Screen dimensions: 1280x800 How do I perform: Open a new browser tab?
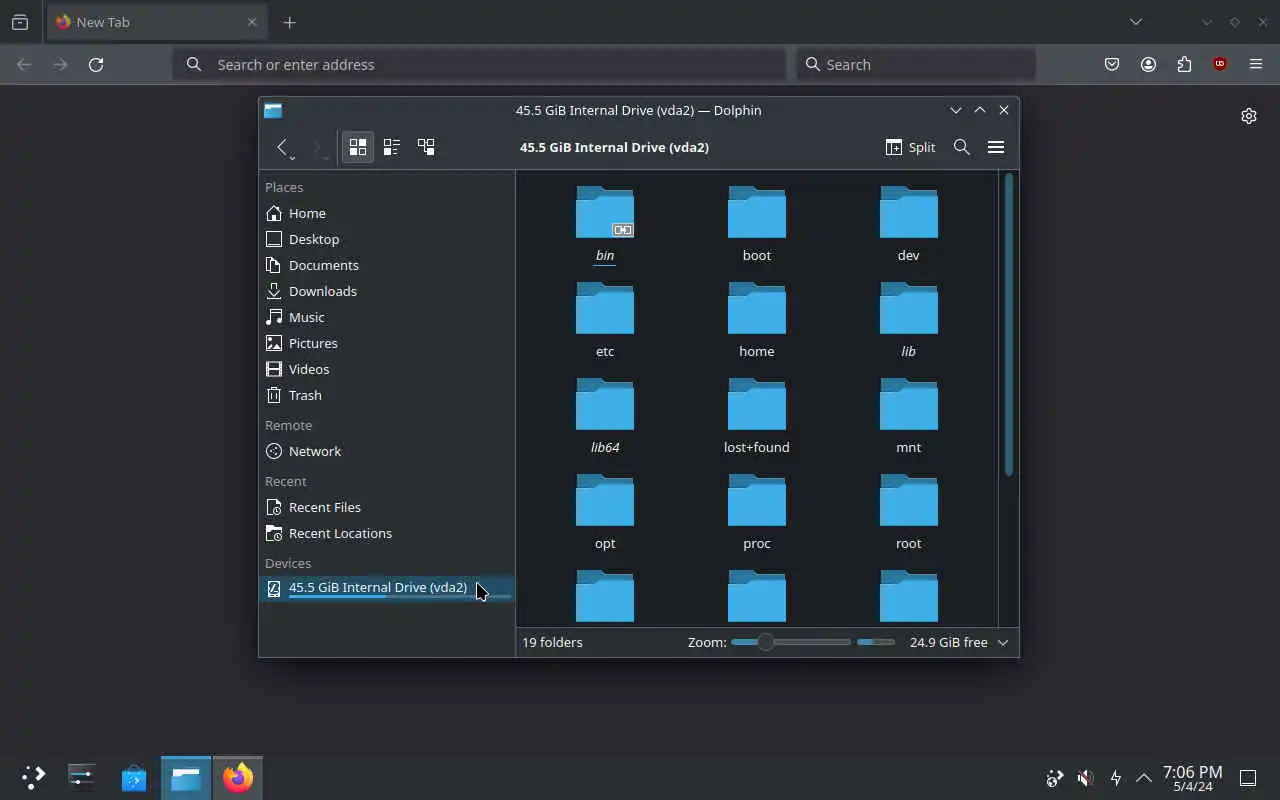tap(289, 22)
